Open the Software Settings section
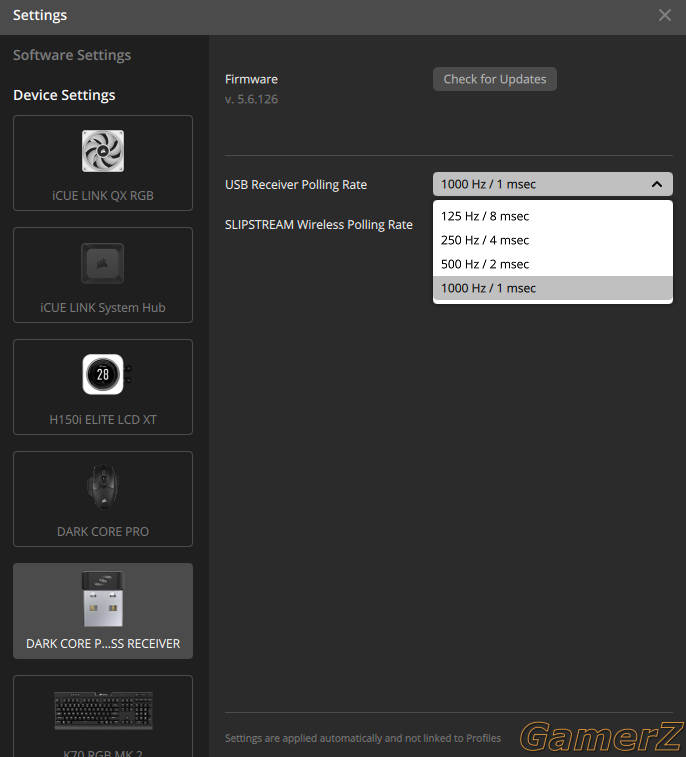Image resolution: width=686 pixels, height=757 pixels. [72, 55]
